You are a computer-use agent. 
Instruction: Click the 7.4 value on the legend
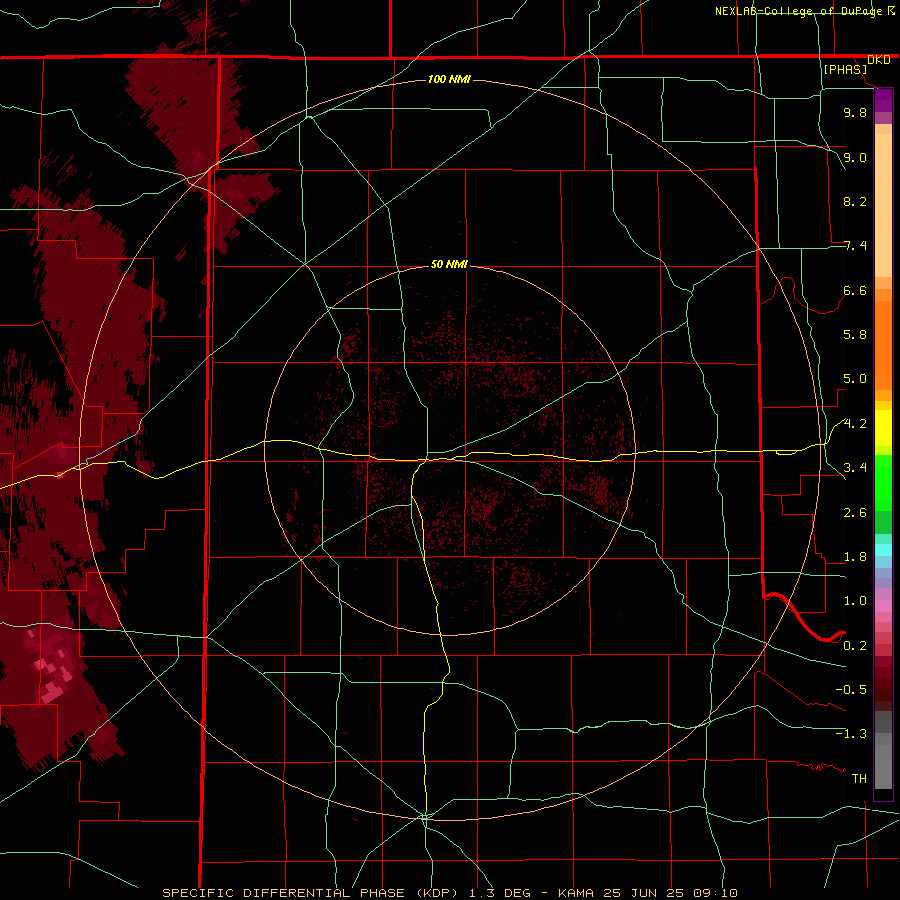855,246
